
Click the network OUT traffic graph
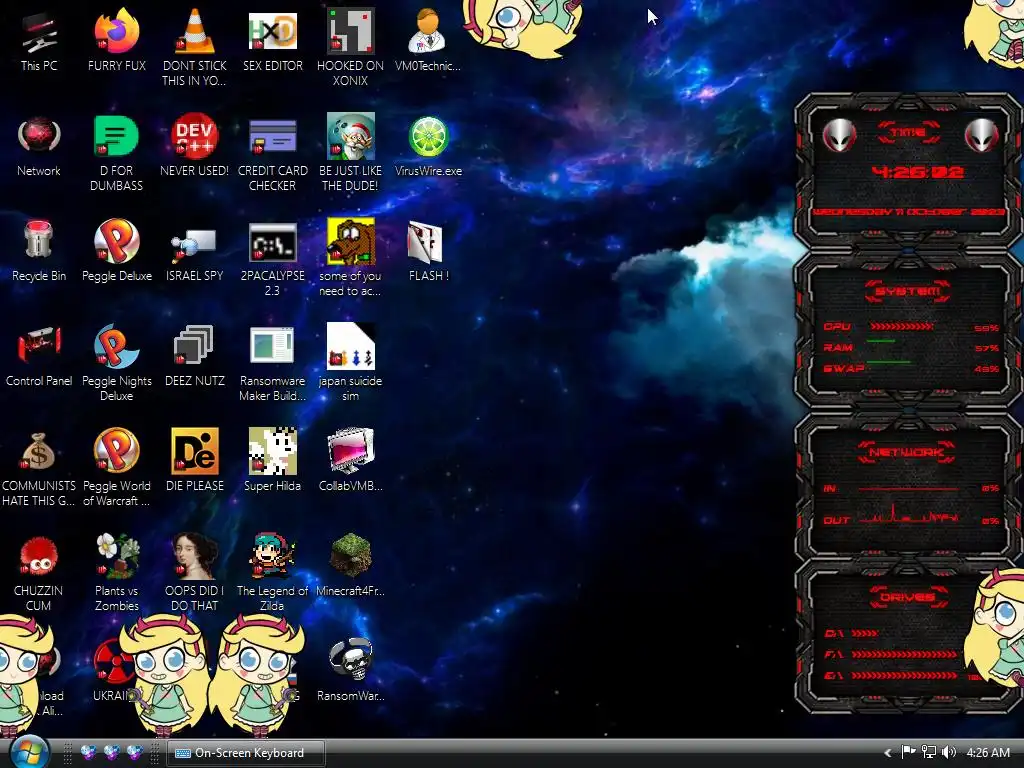[908, 515]
